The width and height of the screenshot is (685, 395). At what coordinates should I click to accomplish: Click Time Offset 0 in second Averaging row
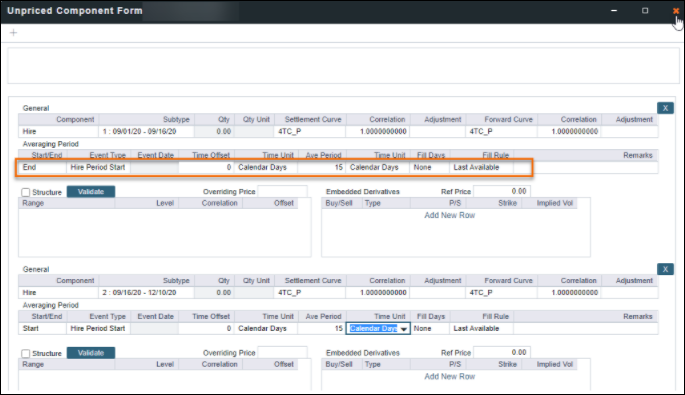click(x=206, y=329)
